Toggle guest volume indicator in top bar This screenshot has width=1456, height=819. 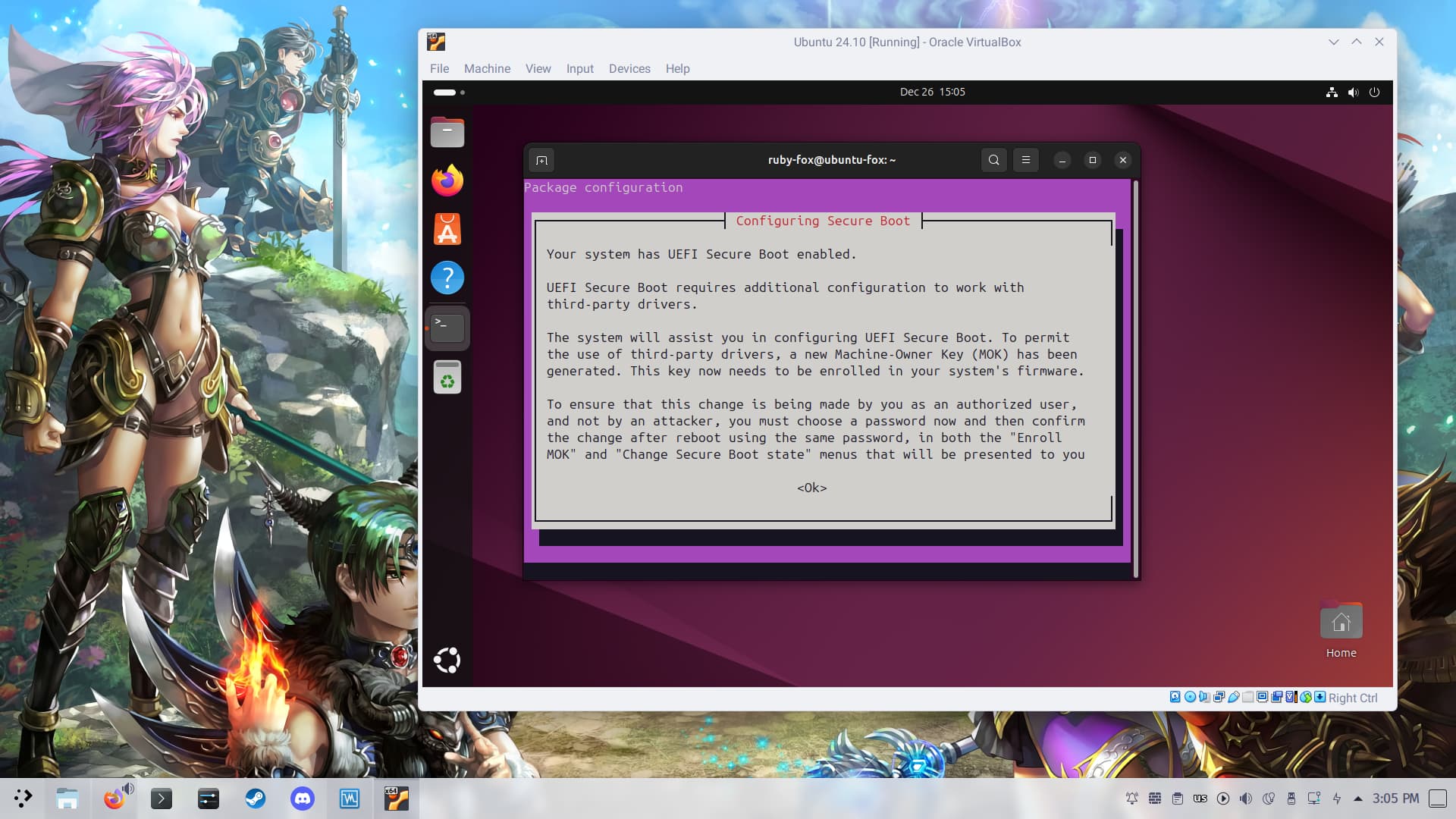(x=1353, y=92)
